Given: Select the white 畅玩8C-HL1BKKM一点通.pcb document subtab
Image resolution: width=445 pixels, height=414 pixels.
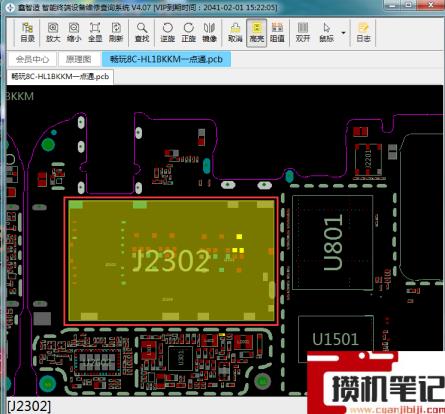Looking at the screenshot, I should (x=60, y=77).
